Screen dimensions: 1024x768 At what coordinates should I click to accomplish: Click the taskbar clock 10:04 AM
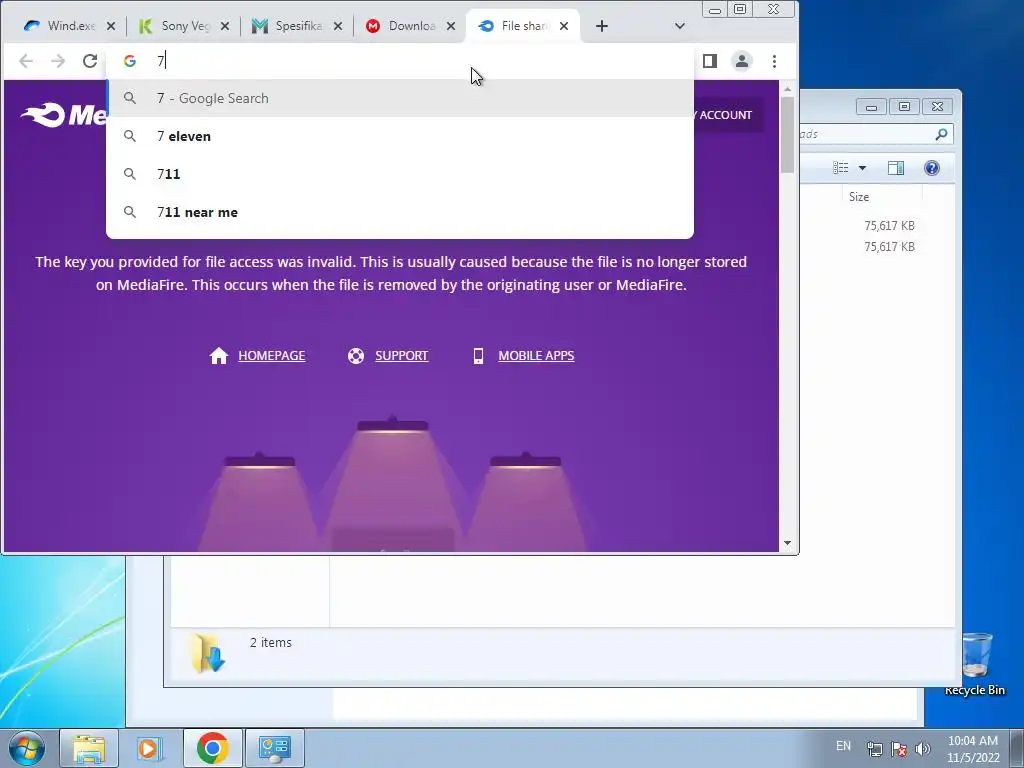[973, 741]
